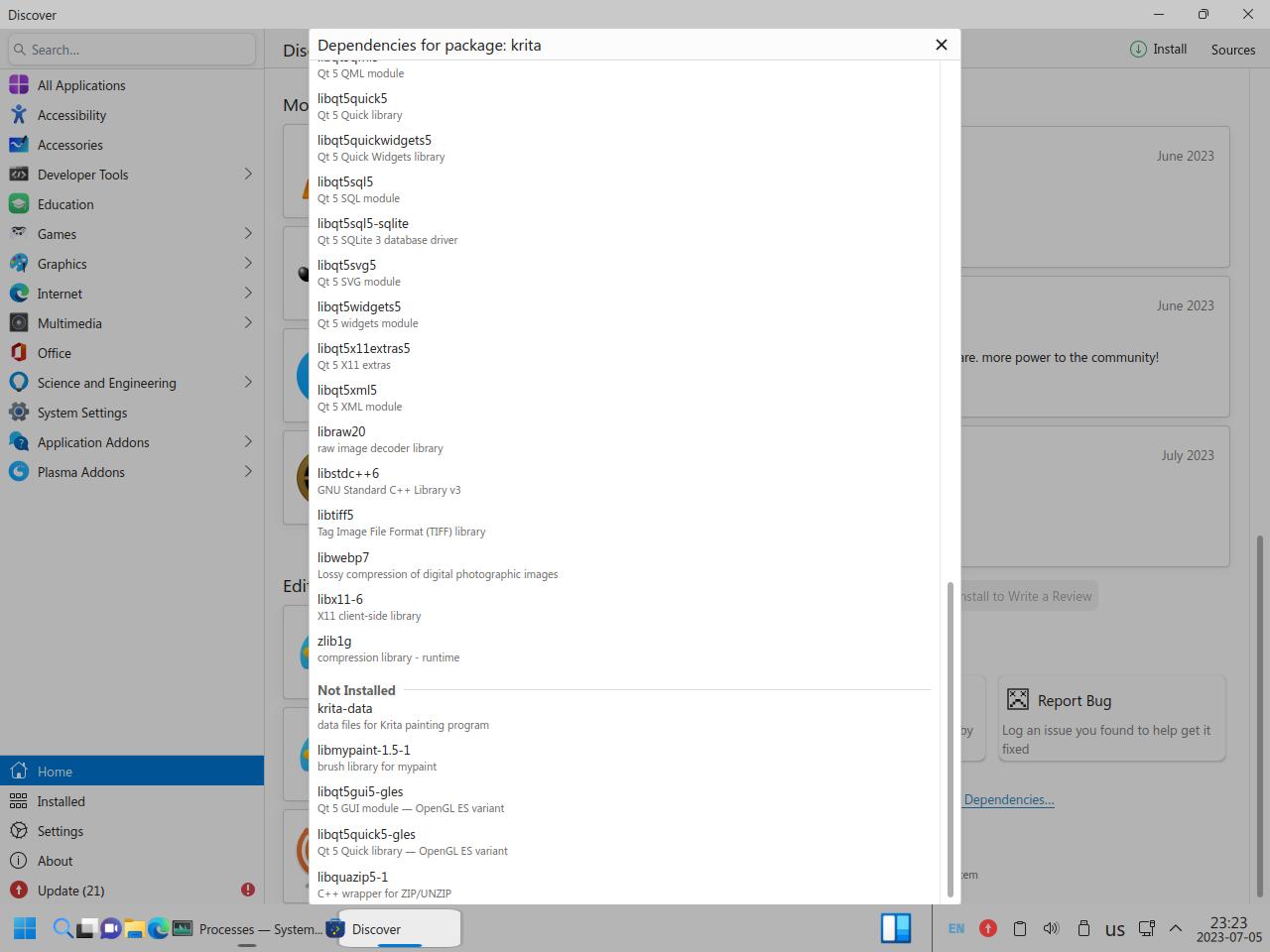Image resolution: width=1270 pixels, height=952 pixels.
Task: Select the Office category icon
Action: (19, 353)
